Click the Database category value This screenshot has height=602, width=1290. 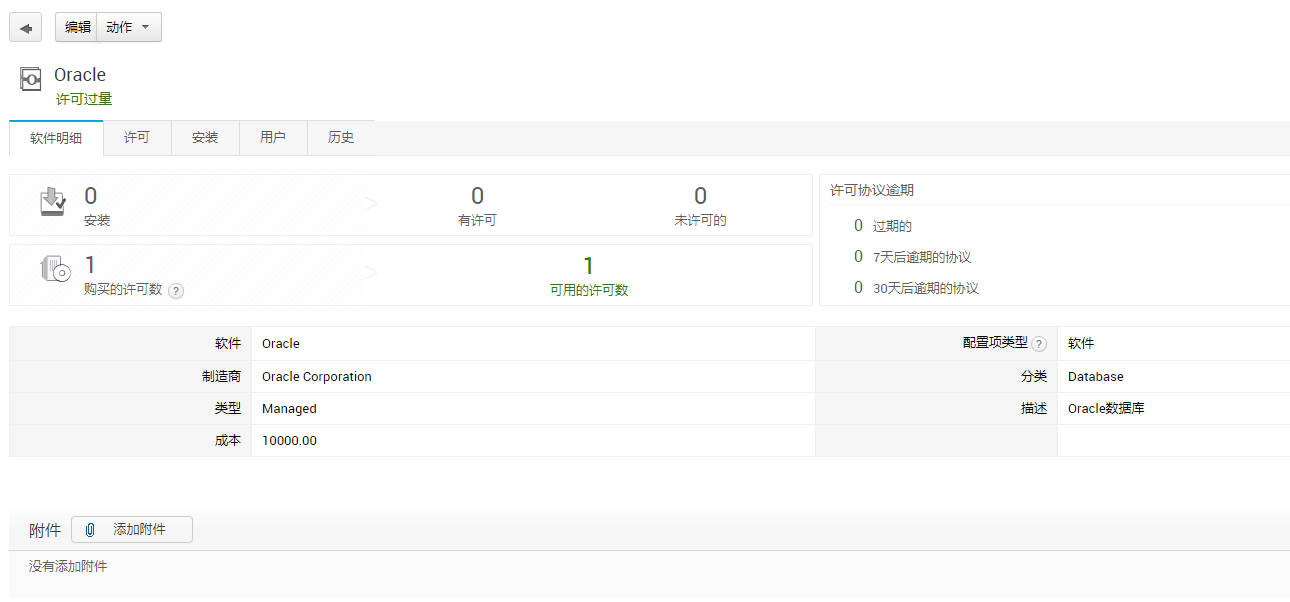pos(1096,377)
